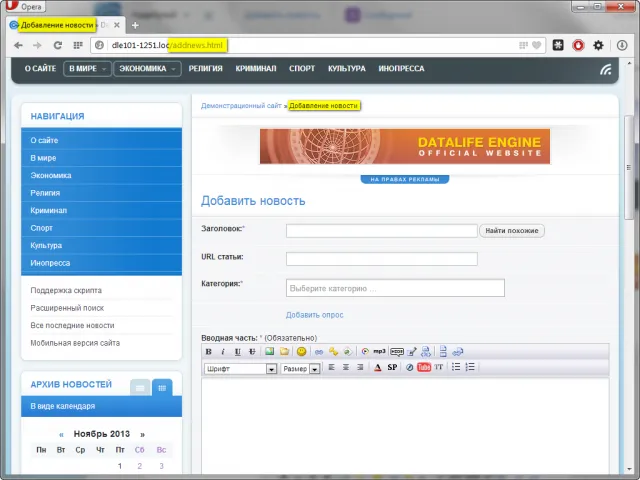The height and width of the screenshot is (480, 640).
Task: Align text center in editor
Action: (346, 367)
